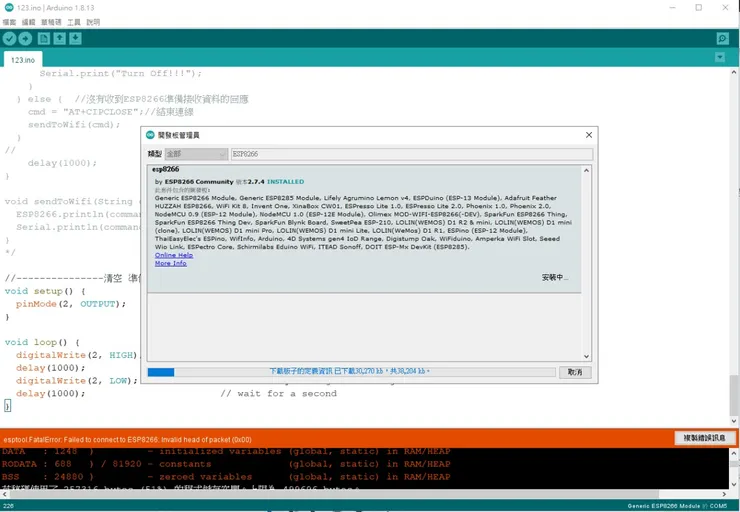The image size is (740, 512).
Task: Click the ESP8266 search field
Action: 412,154
